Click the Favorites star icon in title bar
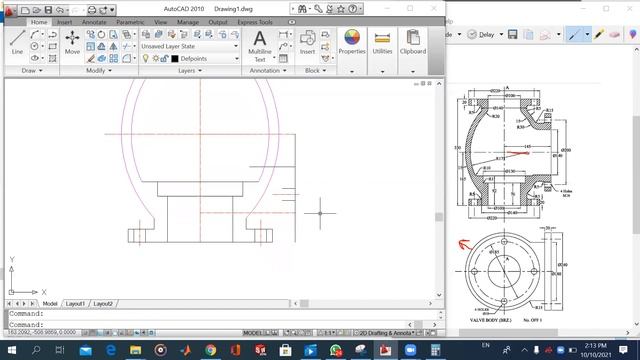The height and width of the screenshot is (360, 640). [341, 9]
